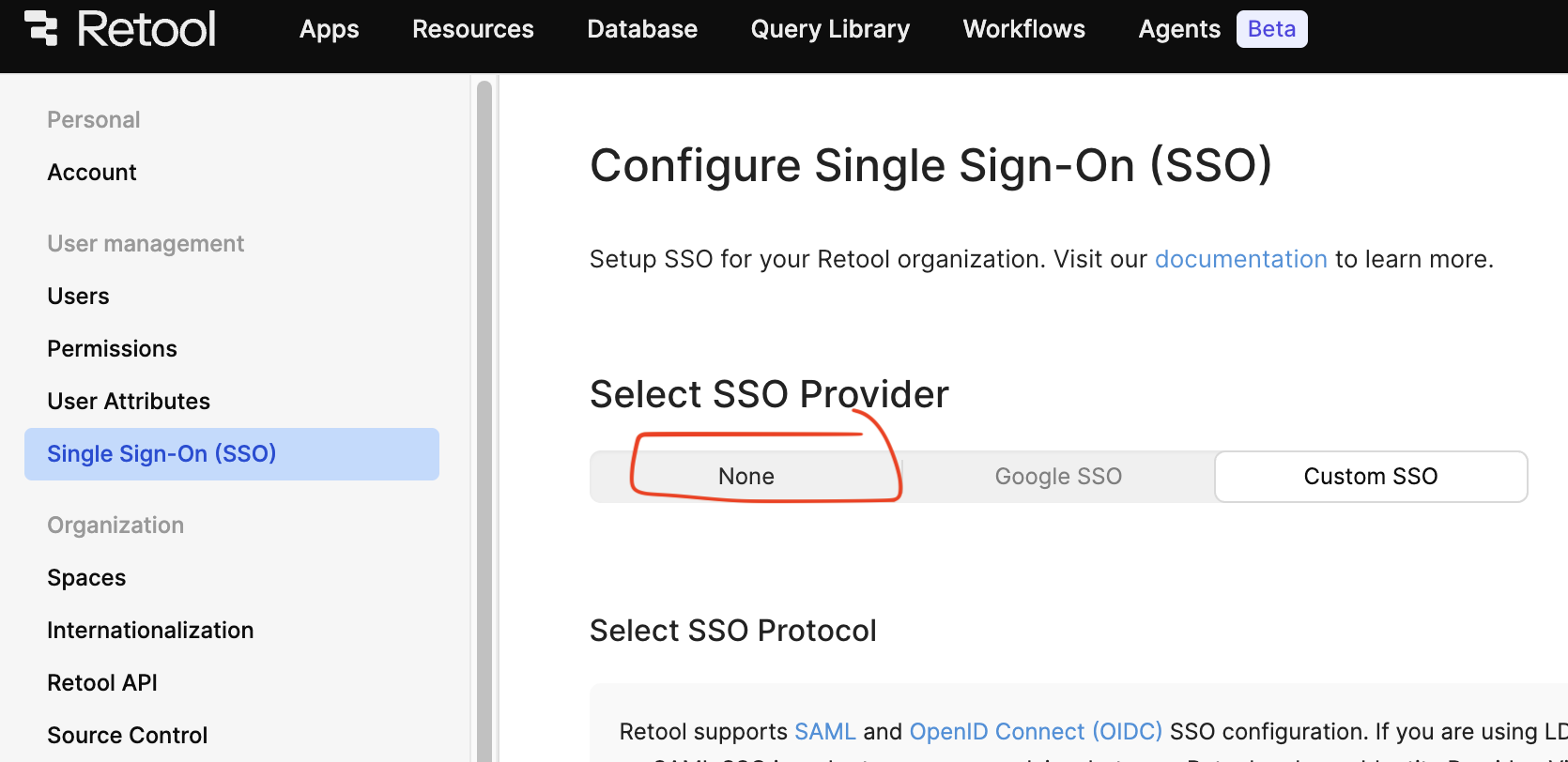Image resolution: width=1568 pixels, height=762 pixels.
Task: Open the Database page
Action: pyautogui.click(x=642, y=29)
